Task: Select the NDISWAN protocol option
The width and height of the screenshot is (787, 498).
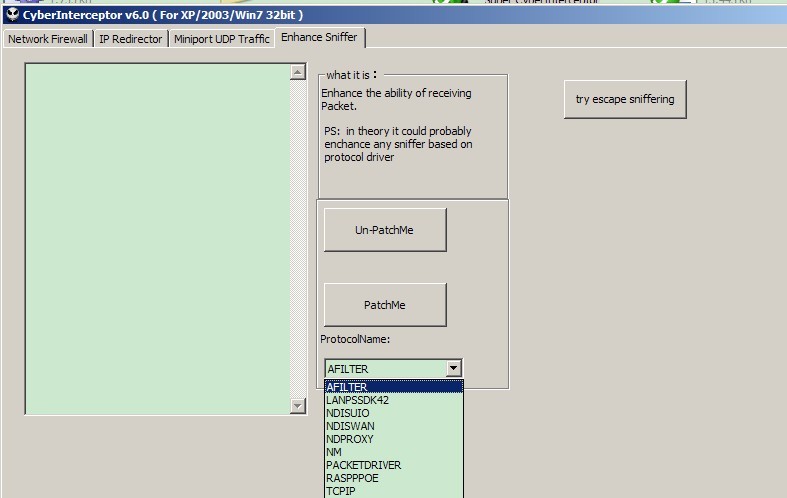Action: 393,426
